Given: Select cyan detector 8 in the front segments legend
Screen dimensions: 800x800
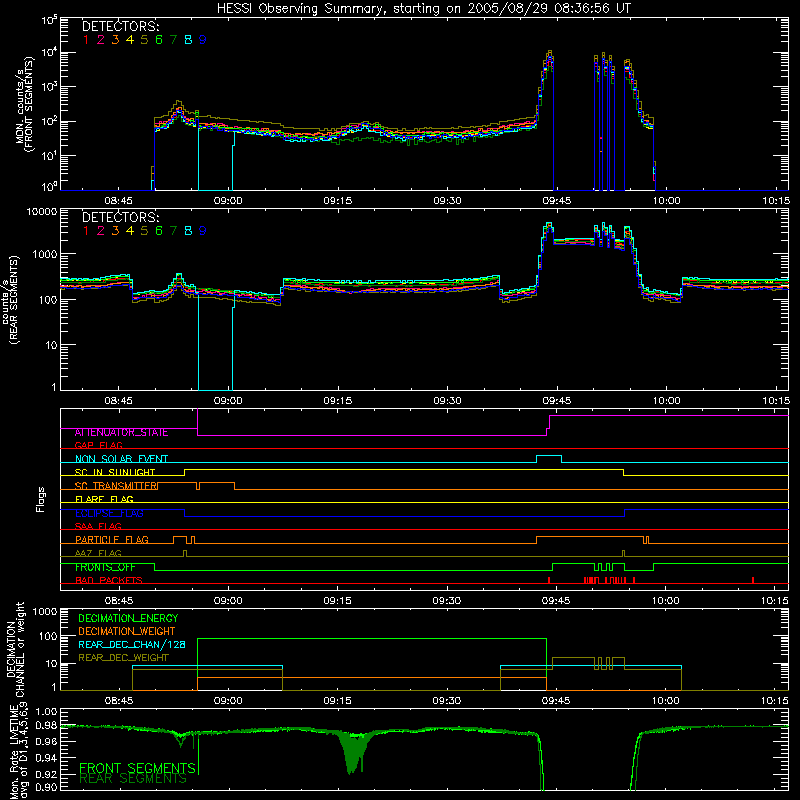Looking at the screenshot, I should pyautogui.click(x=188, y=40).
